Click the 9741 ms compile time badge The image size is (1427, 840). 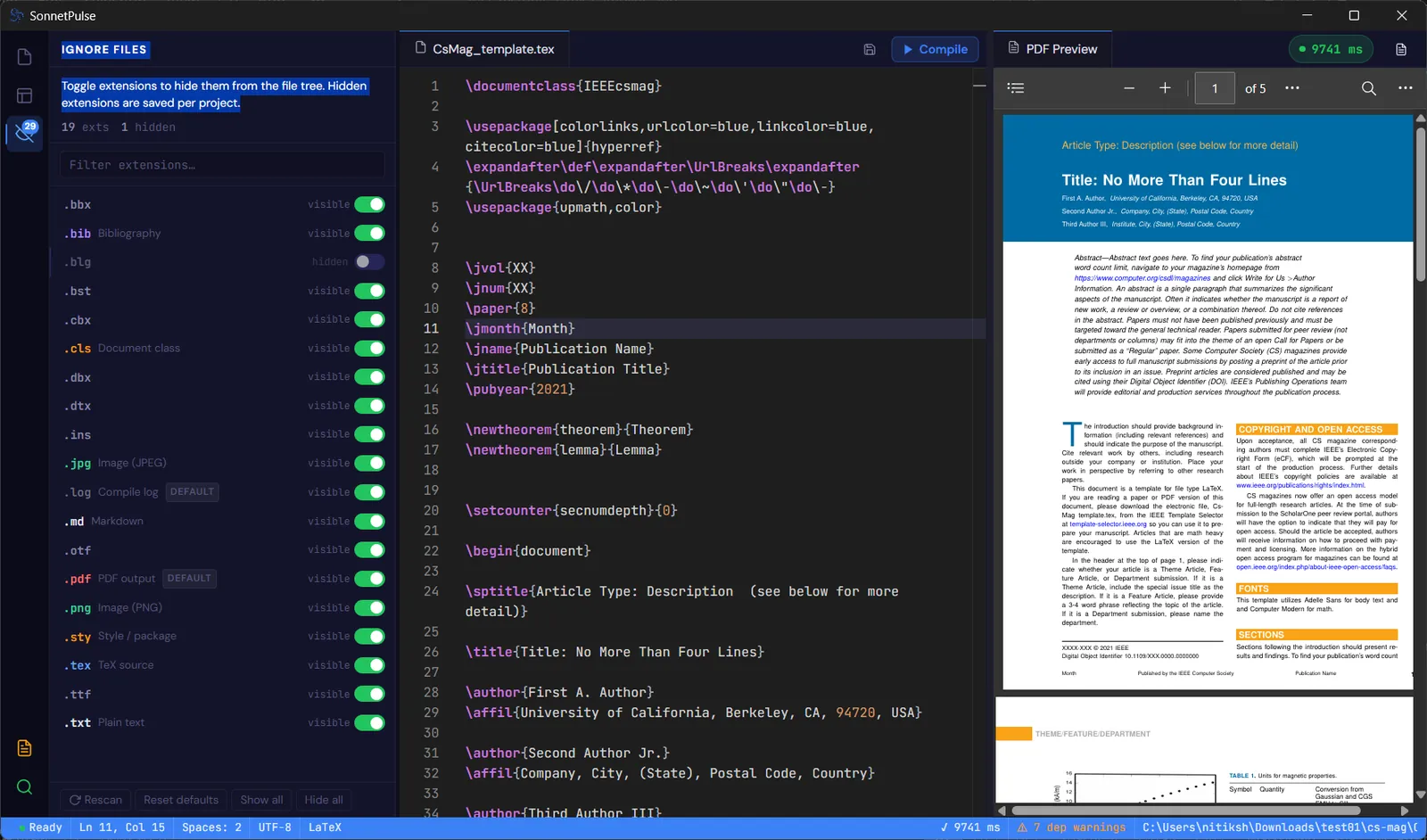click(1330, 50)
